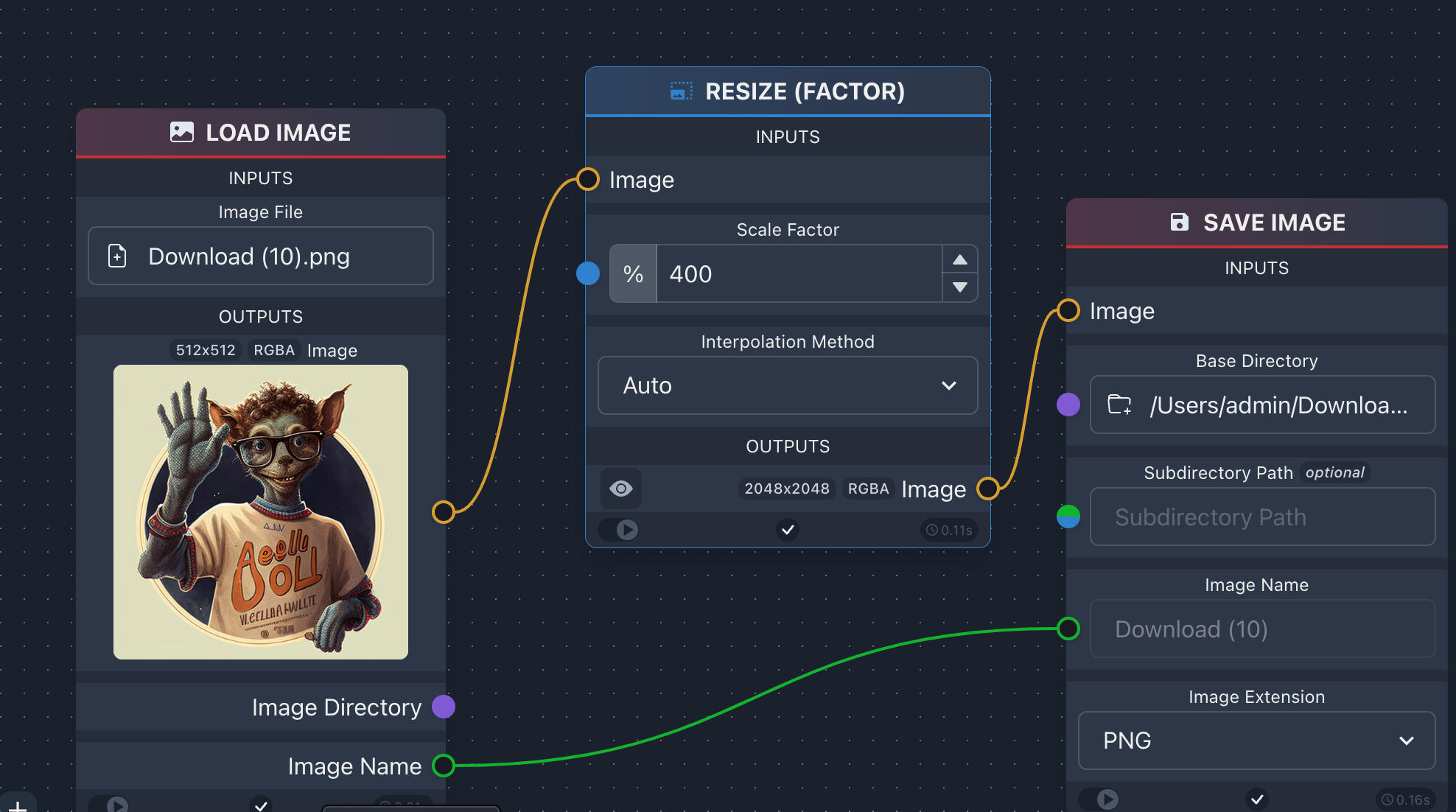Click the purple Base Directory input handle
Viewport: 1456px width, 812px height.
point(1068,405)
